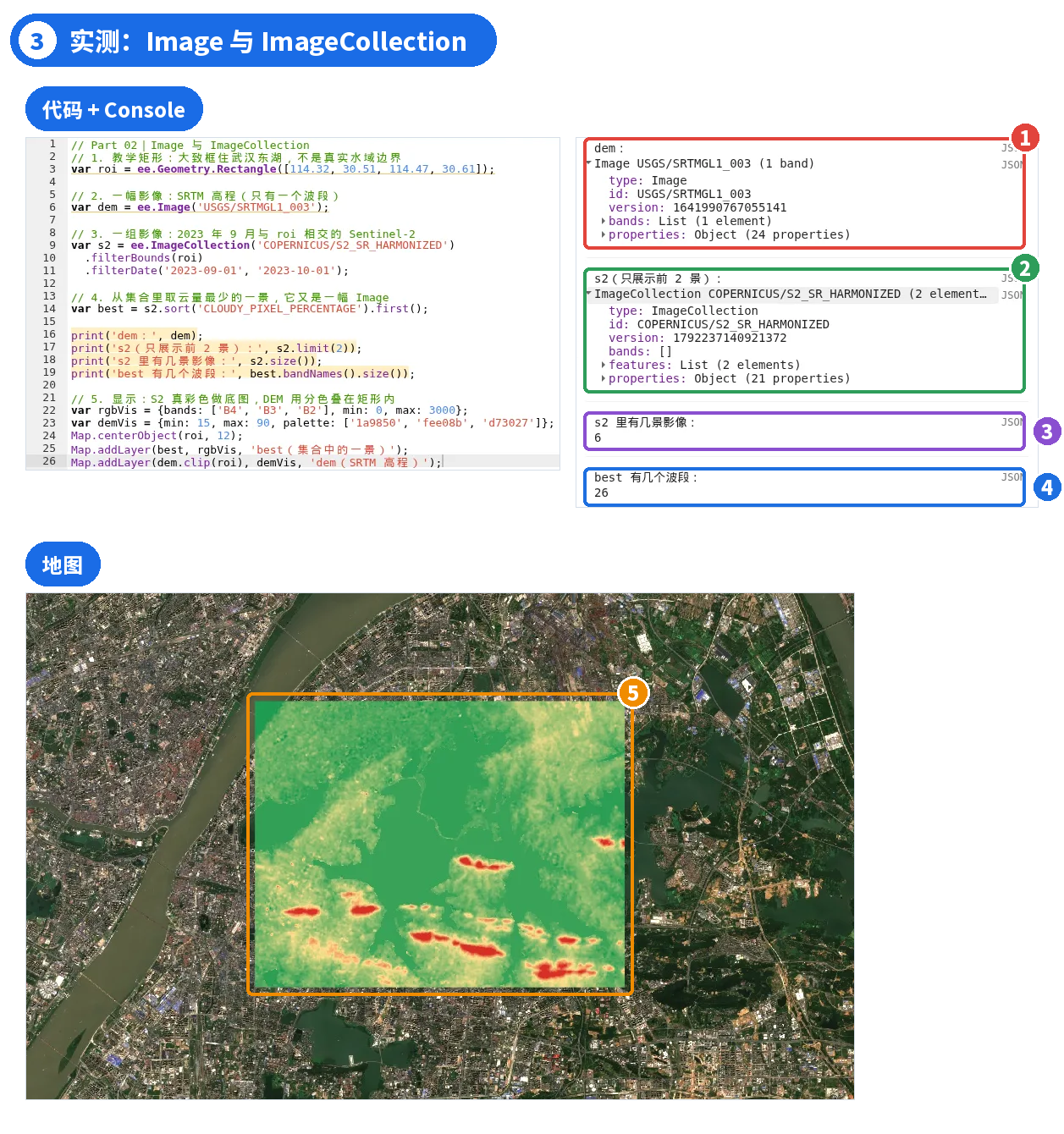
Task: Click the 'best.bandNames().size()' print line
Action: [243, 374]
